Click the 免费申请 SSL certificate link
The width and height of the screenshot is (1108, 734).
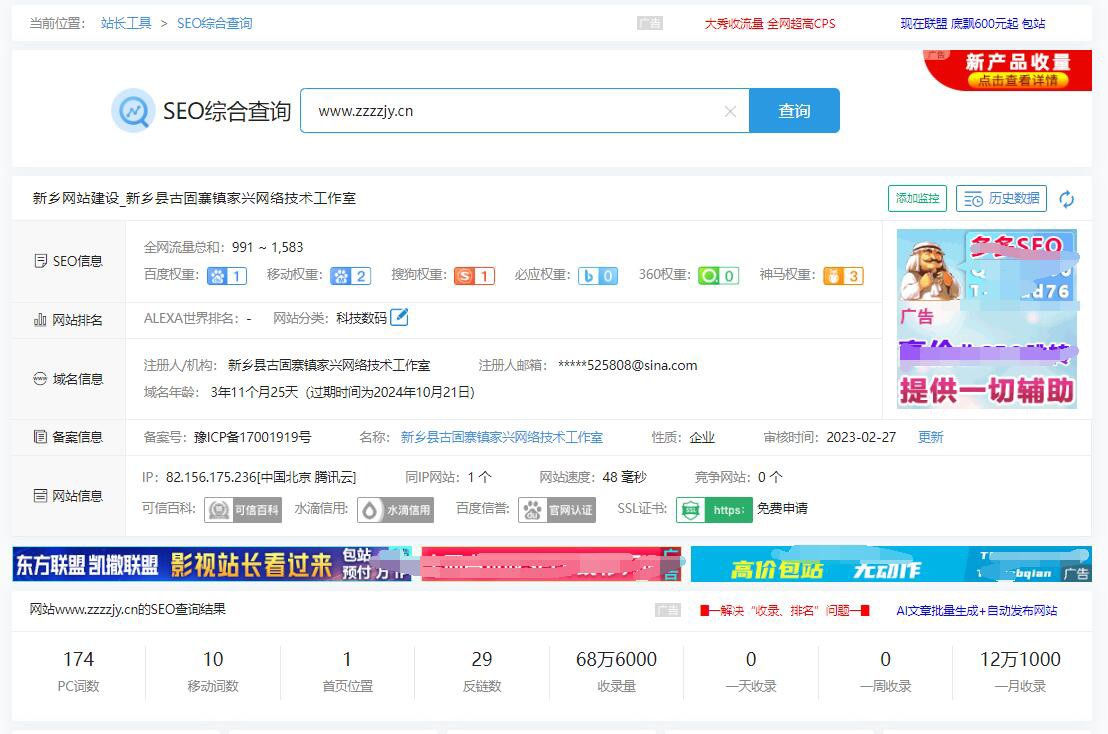tap(782, 509)
